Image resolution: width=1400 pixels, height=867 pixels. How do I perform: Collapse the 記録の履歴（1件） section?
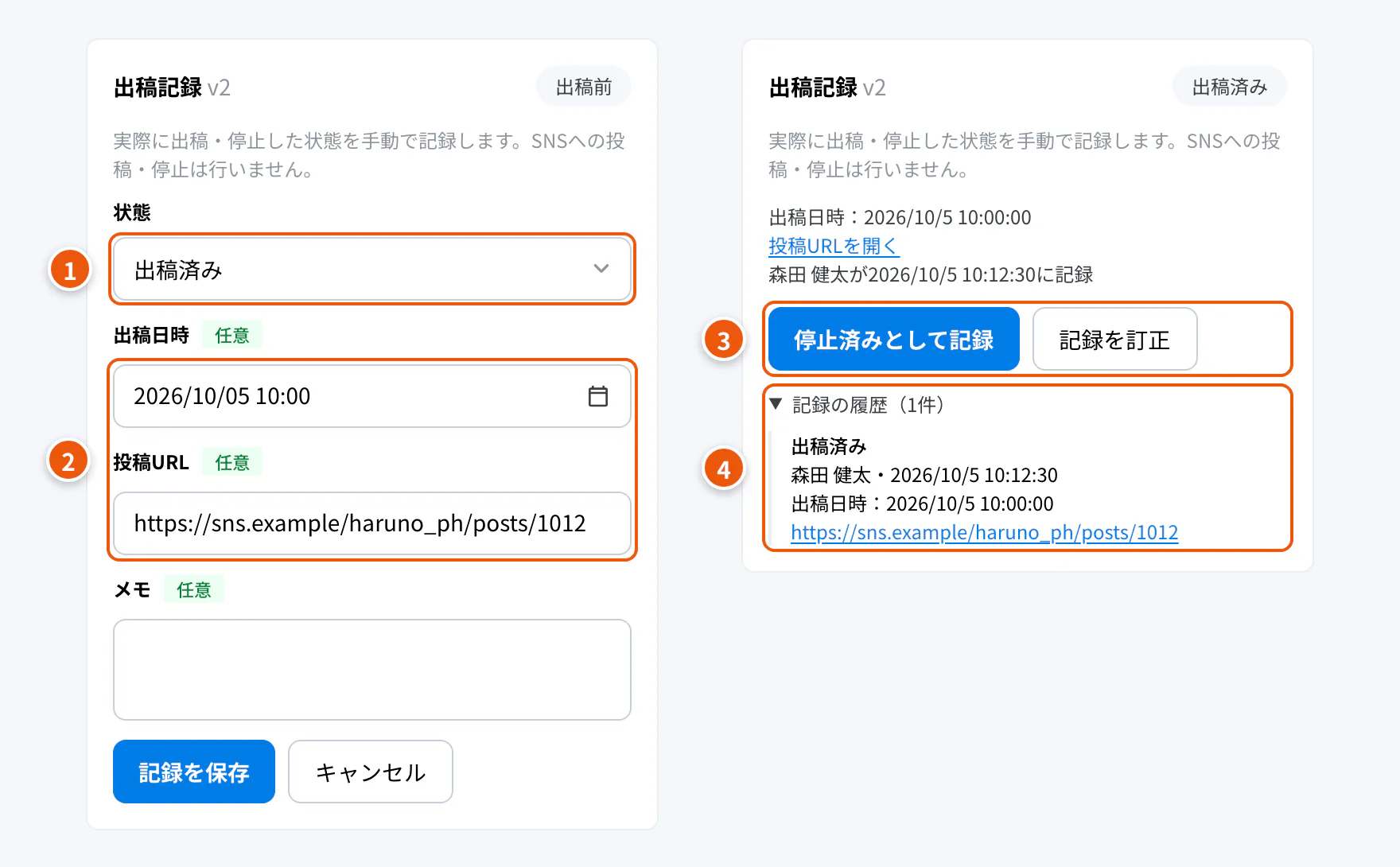point(857,405)
